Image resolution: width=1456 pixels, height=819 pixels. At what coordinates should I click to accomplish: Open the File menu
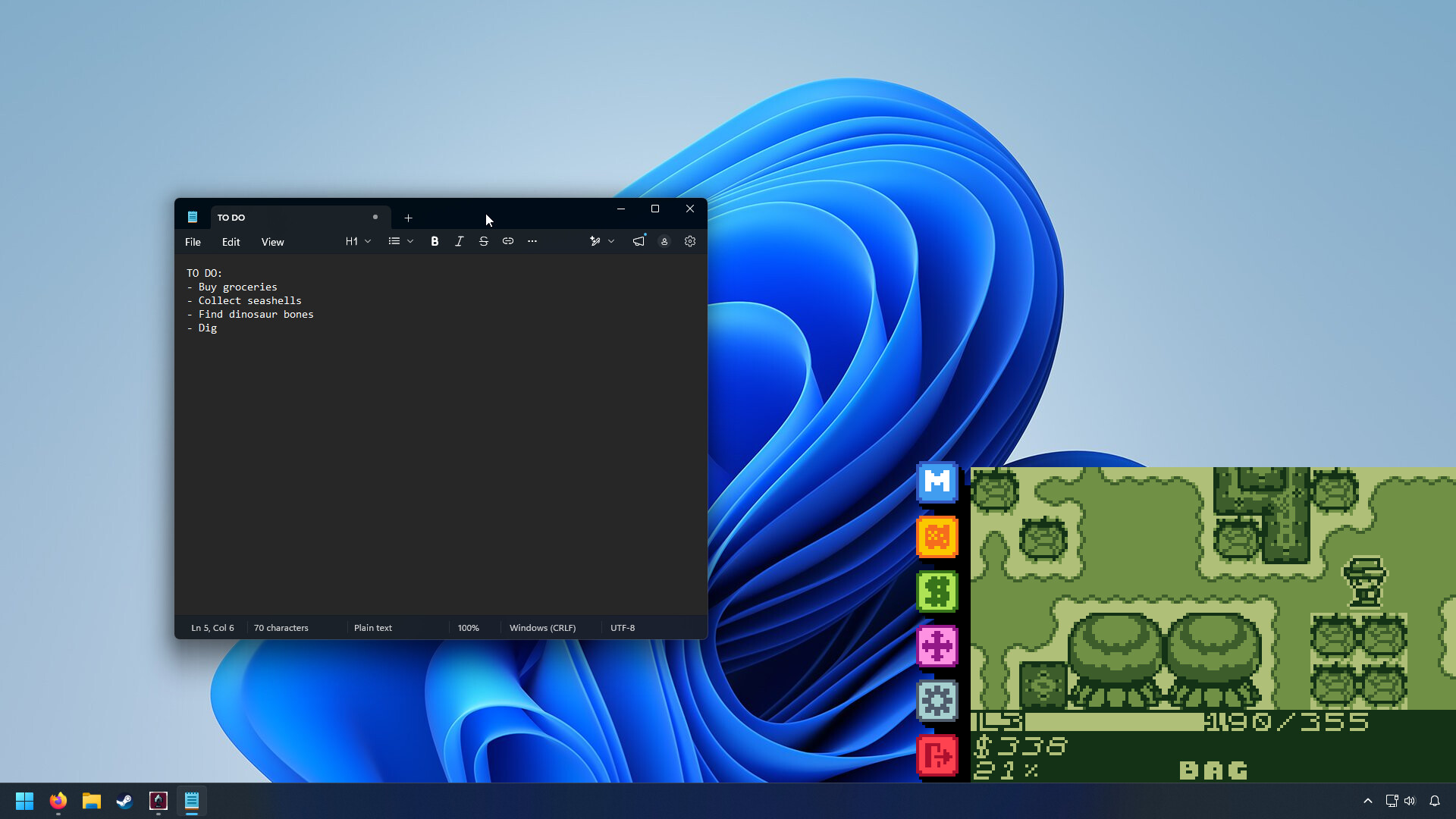coord(193,242)
